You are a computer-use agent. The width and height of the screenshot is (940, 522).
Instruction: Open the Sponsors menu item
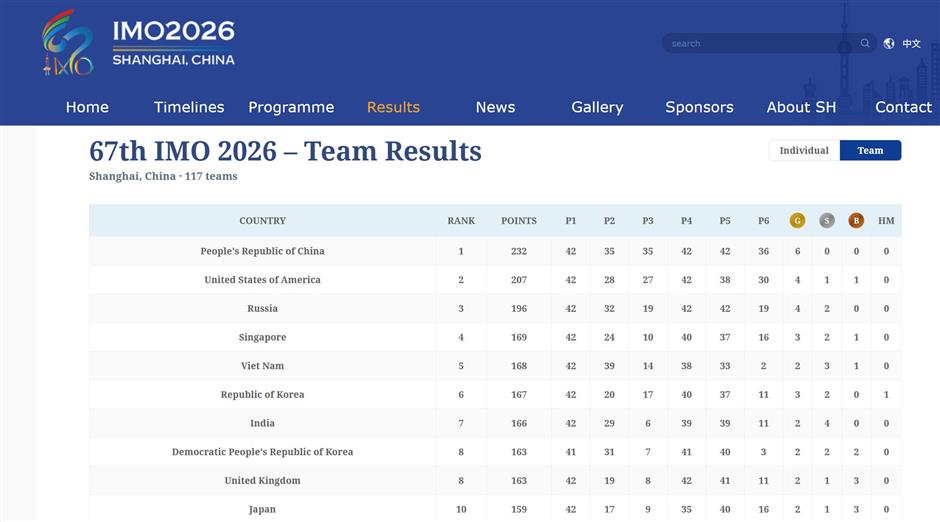click(699, 107)
